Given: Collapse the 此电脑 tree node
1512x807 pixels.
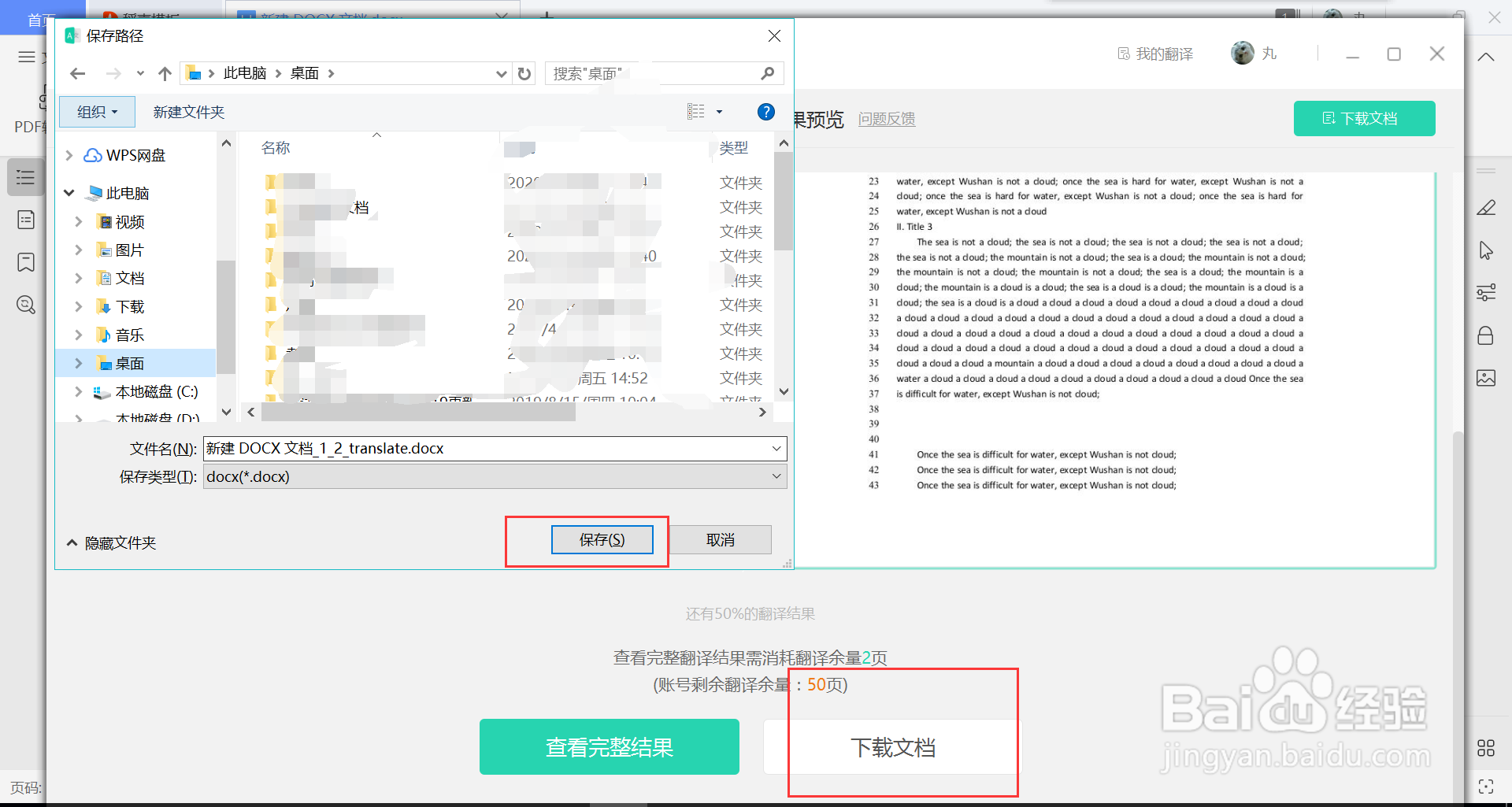Looking at the screenshot, I should (x=69, y=193).
